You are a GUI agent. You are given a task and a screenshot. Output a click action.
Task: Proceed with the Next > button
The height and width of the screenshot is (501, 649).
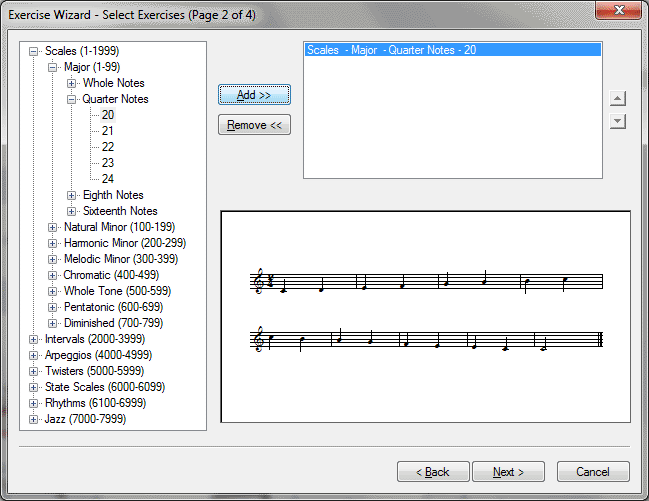[508, 472]
